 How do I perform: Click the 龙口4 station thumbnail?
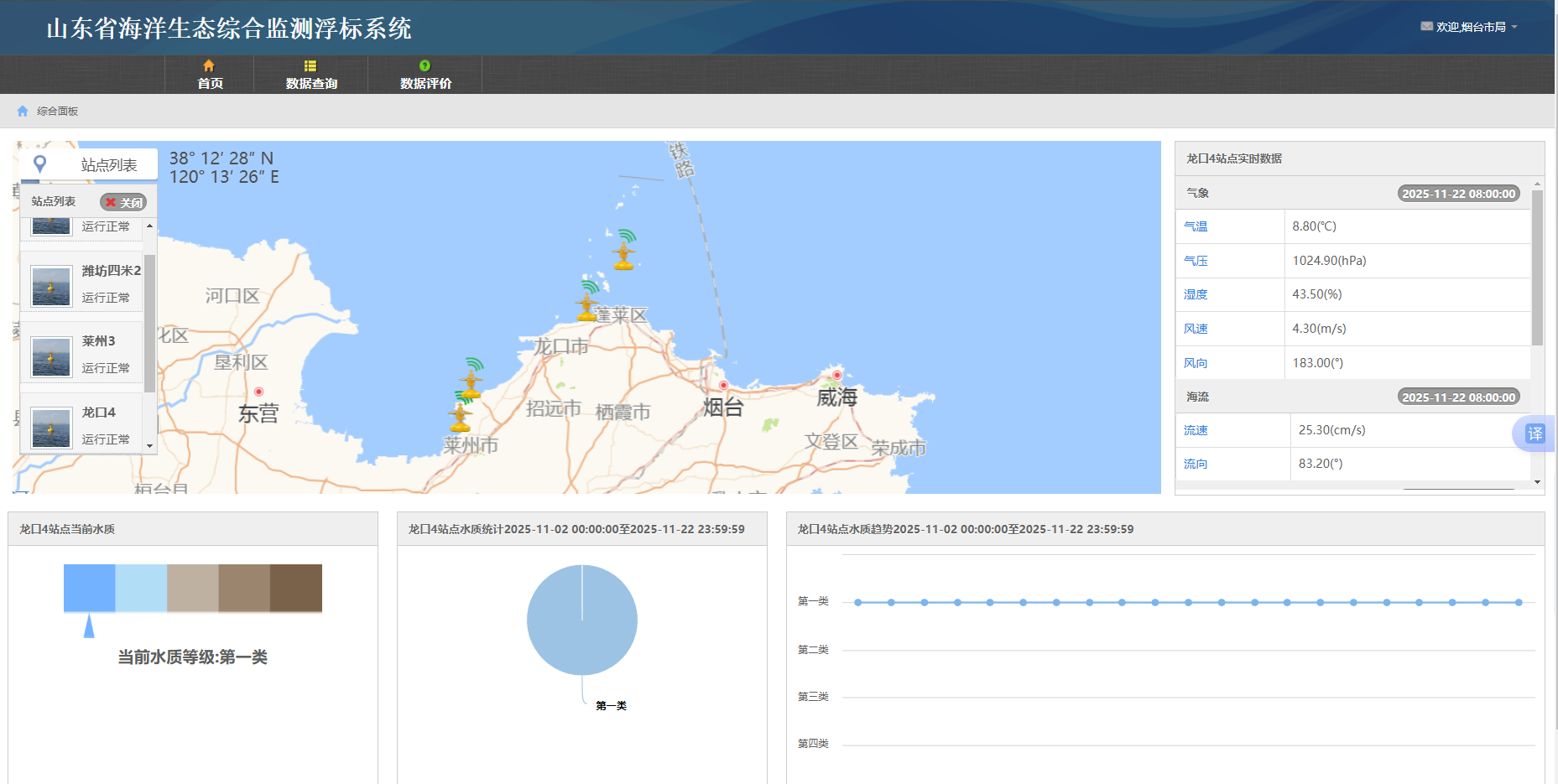(51, 428)
